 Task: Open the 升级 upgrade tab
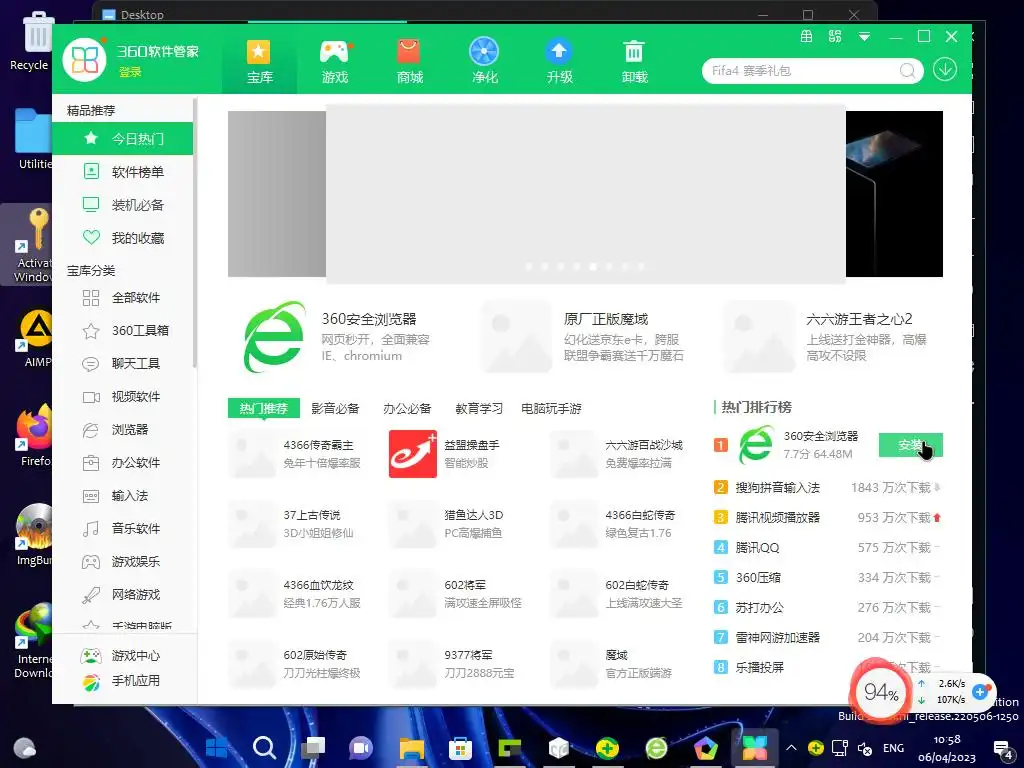(x=560, y=61)
